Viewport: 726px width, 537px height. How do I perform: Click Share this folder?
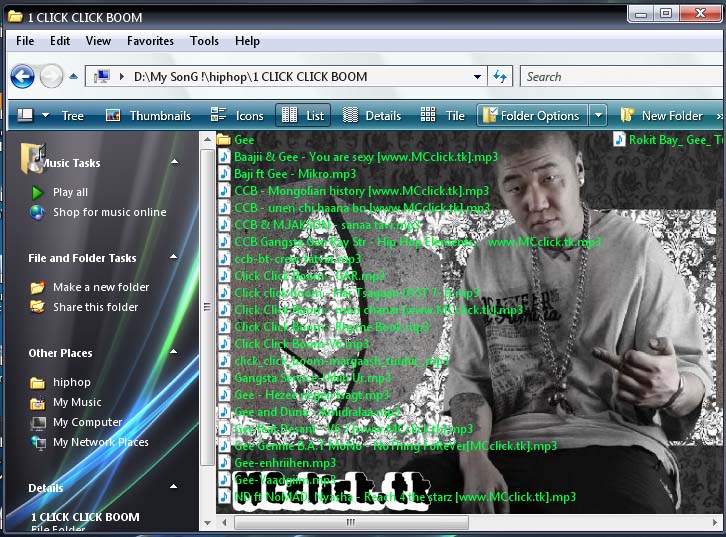click(x=95, y=307)
